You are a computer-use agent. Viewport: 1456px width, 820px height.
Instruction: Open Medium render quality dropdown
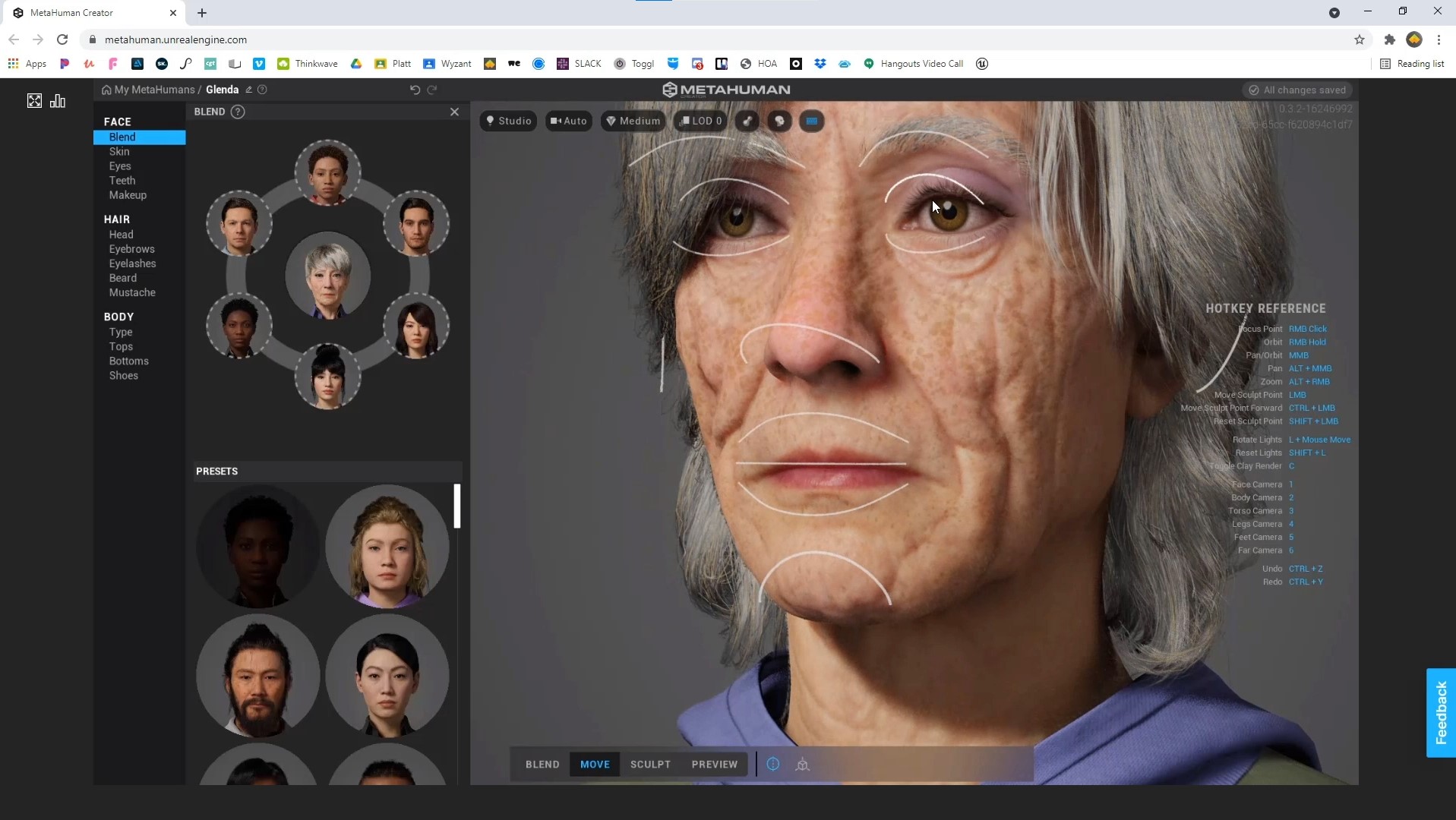tap(633, 121)
